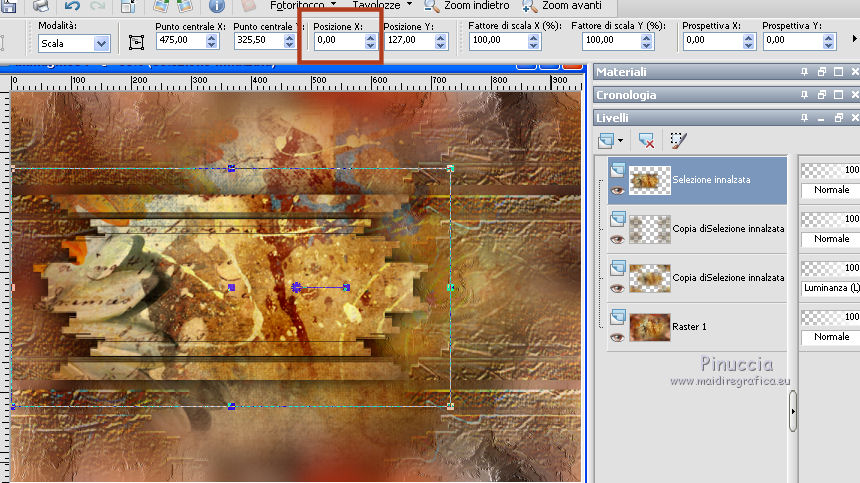
Task: Restore the Materiali panel window
Action: [x=822, y=72]
